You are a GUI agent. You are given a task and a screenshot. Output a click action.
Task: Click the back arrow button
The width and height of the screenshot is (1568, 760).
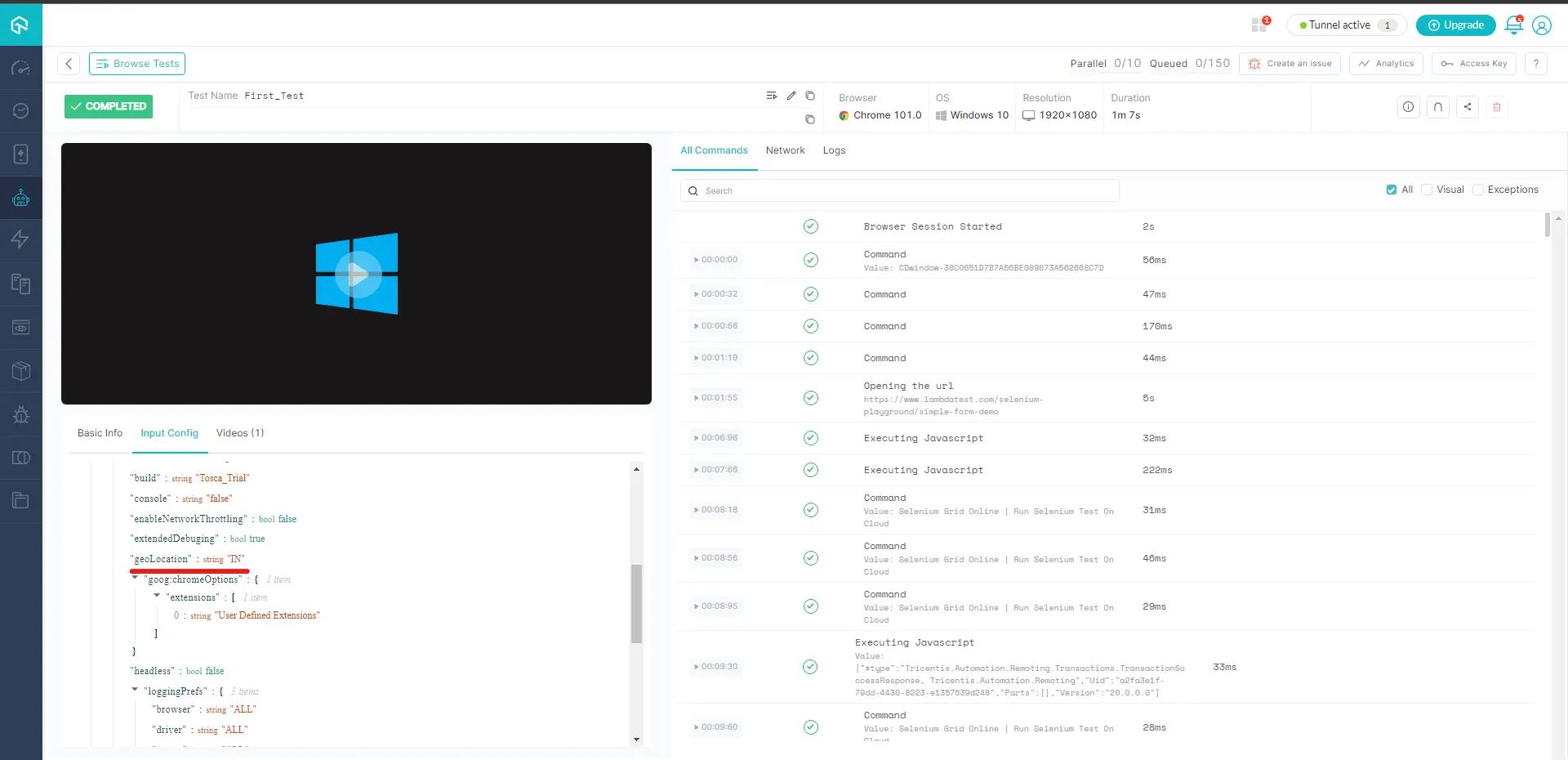(x=69, y=64)
